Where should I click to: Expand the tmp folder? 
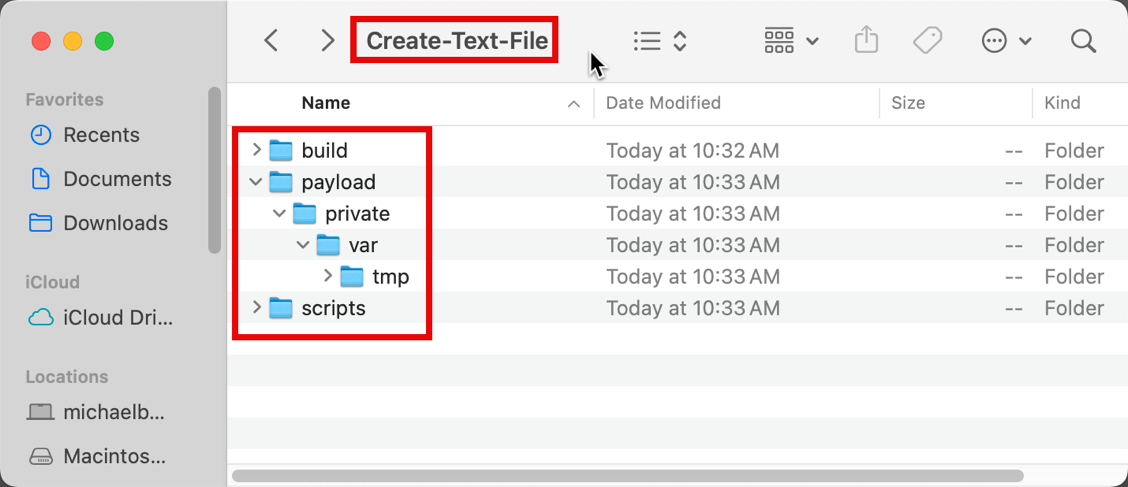click(x=328, y=276)
